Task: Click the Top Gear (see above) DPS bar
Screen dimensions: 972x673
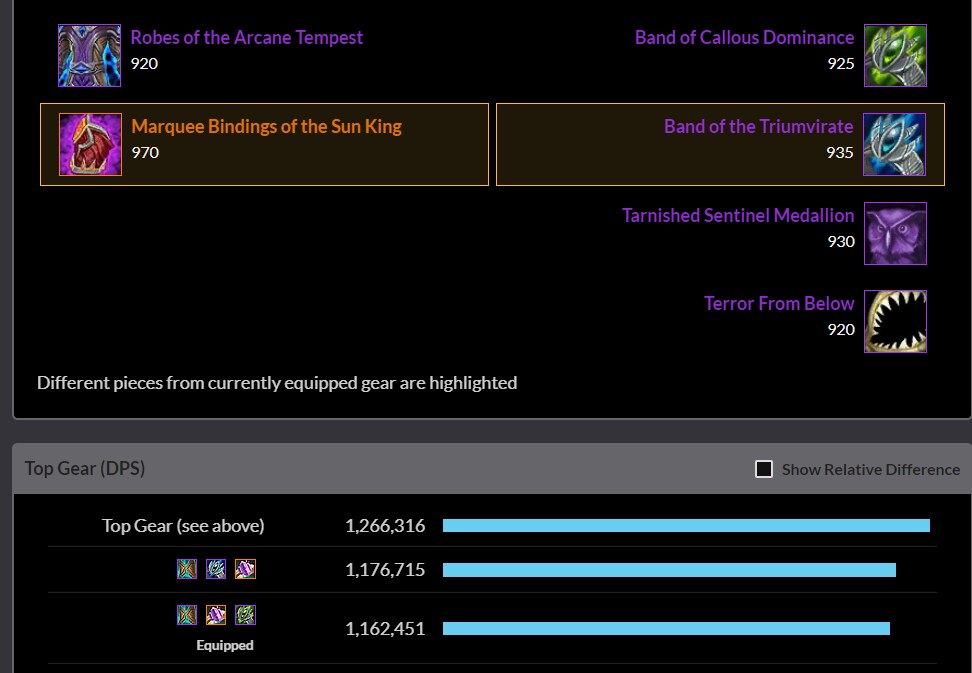Action: click(686, 526)
